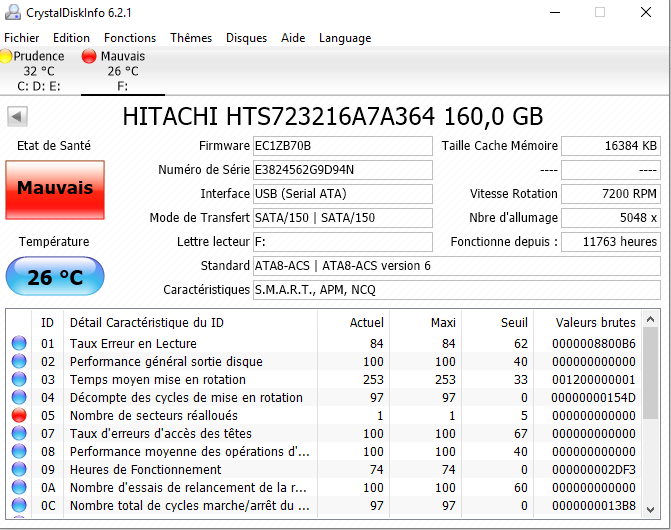Open the Disques menu
The height and width of the screenshot is (530, 671).
[x=246, y=38]
